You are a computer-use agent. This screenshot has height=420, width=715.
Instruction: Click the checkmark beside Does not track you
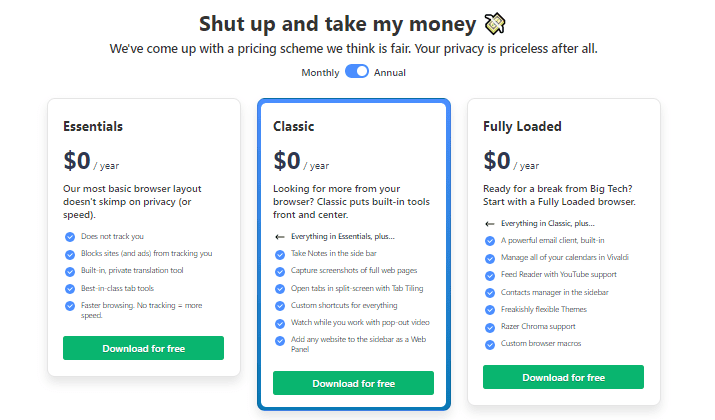click(x=70, y=237)
